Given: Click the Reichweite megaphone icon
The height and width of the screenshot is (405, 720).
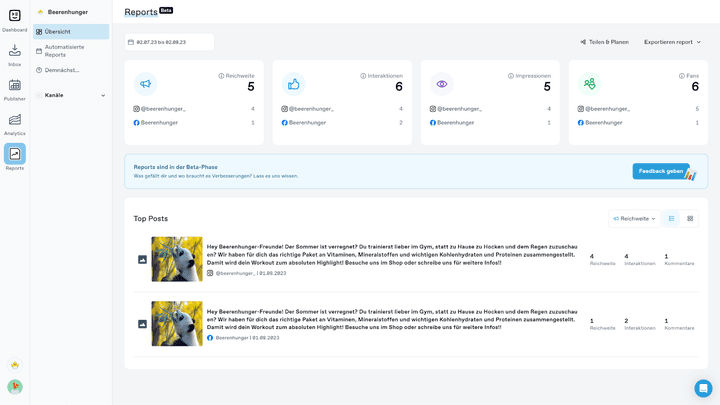Looking at the screenshot, I should click(146, 84).
